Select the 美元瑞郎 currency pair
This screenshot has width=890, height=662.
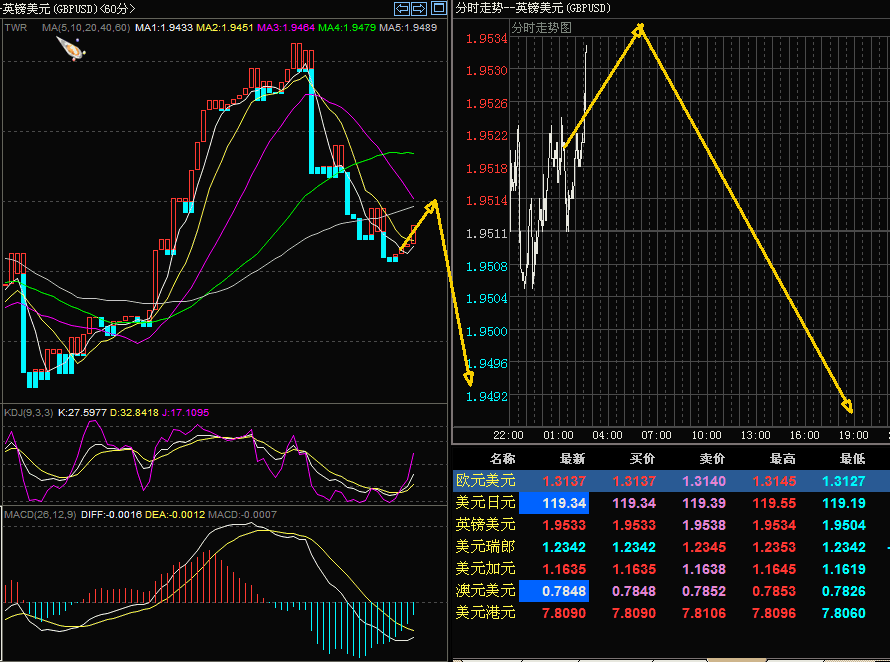[x=486, y=546]
